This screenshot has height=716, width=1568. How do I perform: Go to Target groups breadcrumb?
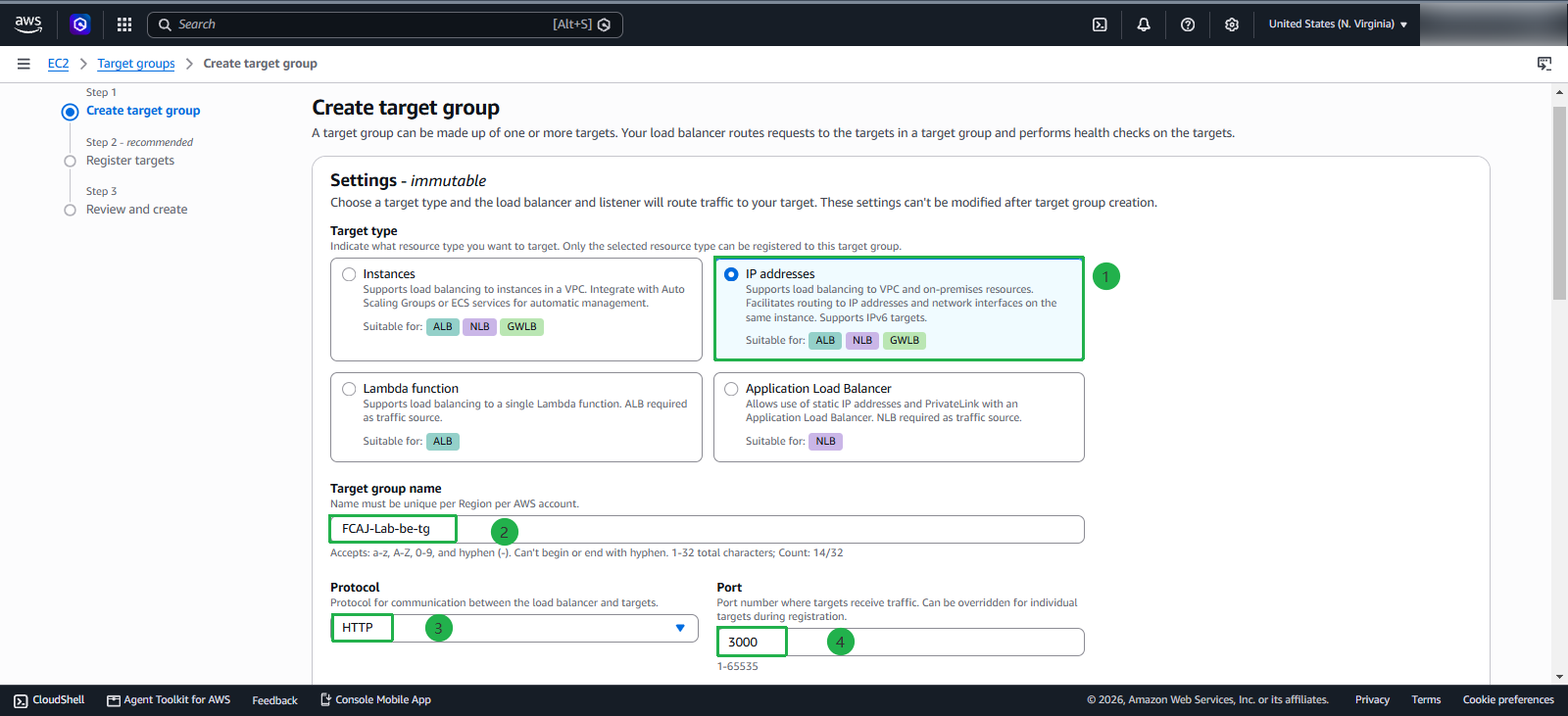coord(136,64)
